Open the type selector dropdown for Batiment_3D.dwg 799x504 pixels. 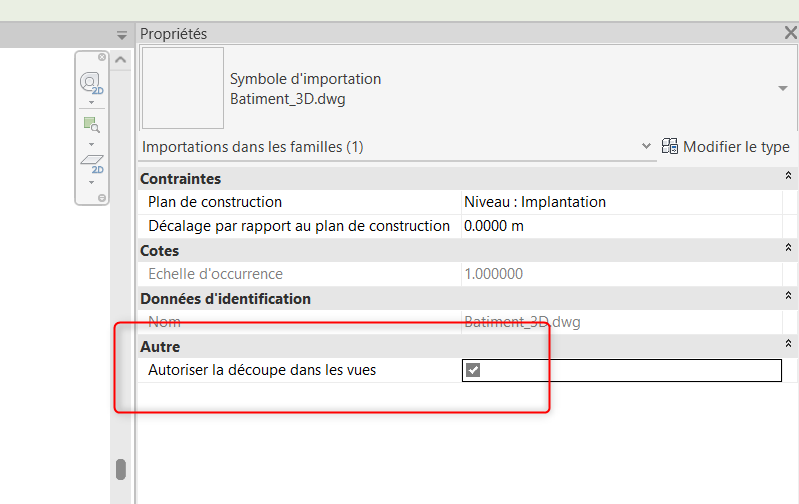pos(783,88)
